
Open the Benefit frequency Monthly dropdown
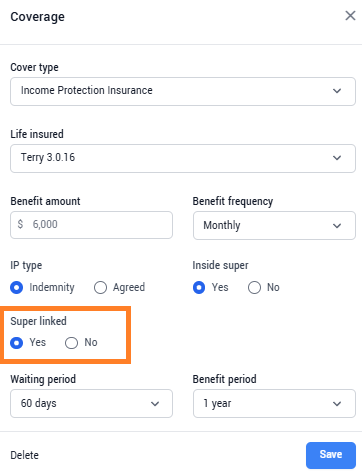(x=274, y=225)
